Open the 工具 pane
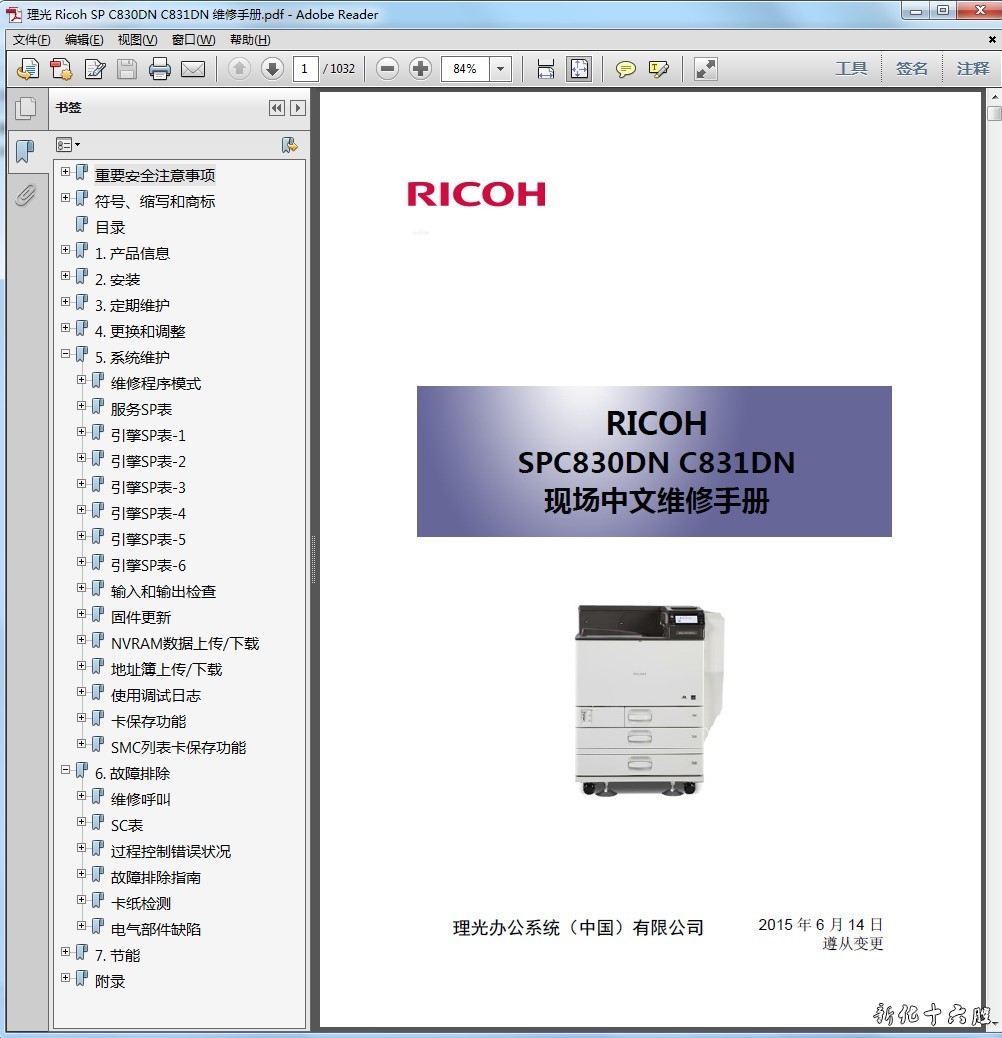 [851, 68]
